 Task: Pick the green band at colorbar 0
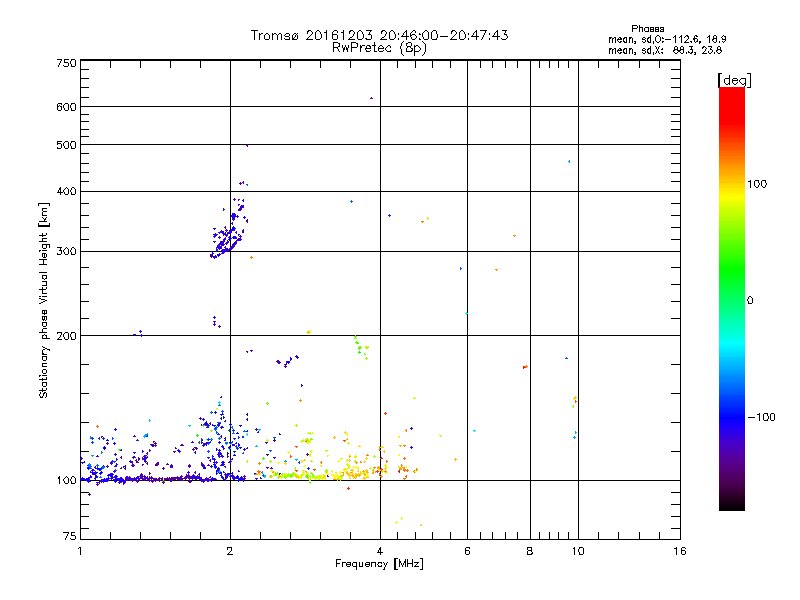click(732, 299)
